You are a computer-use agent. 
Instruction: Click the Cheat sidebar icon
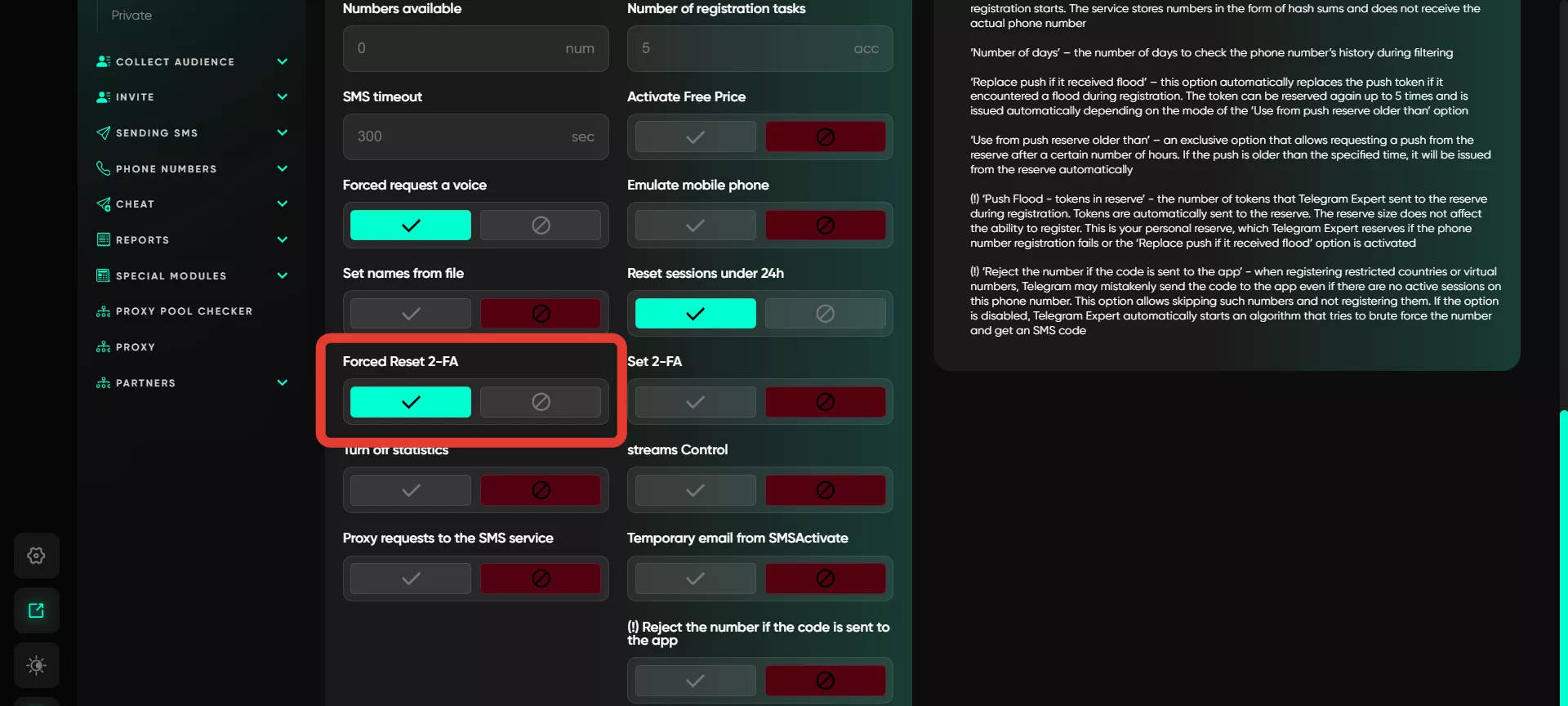click(103, 203)
